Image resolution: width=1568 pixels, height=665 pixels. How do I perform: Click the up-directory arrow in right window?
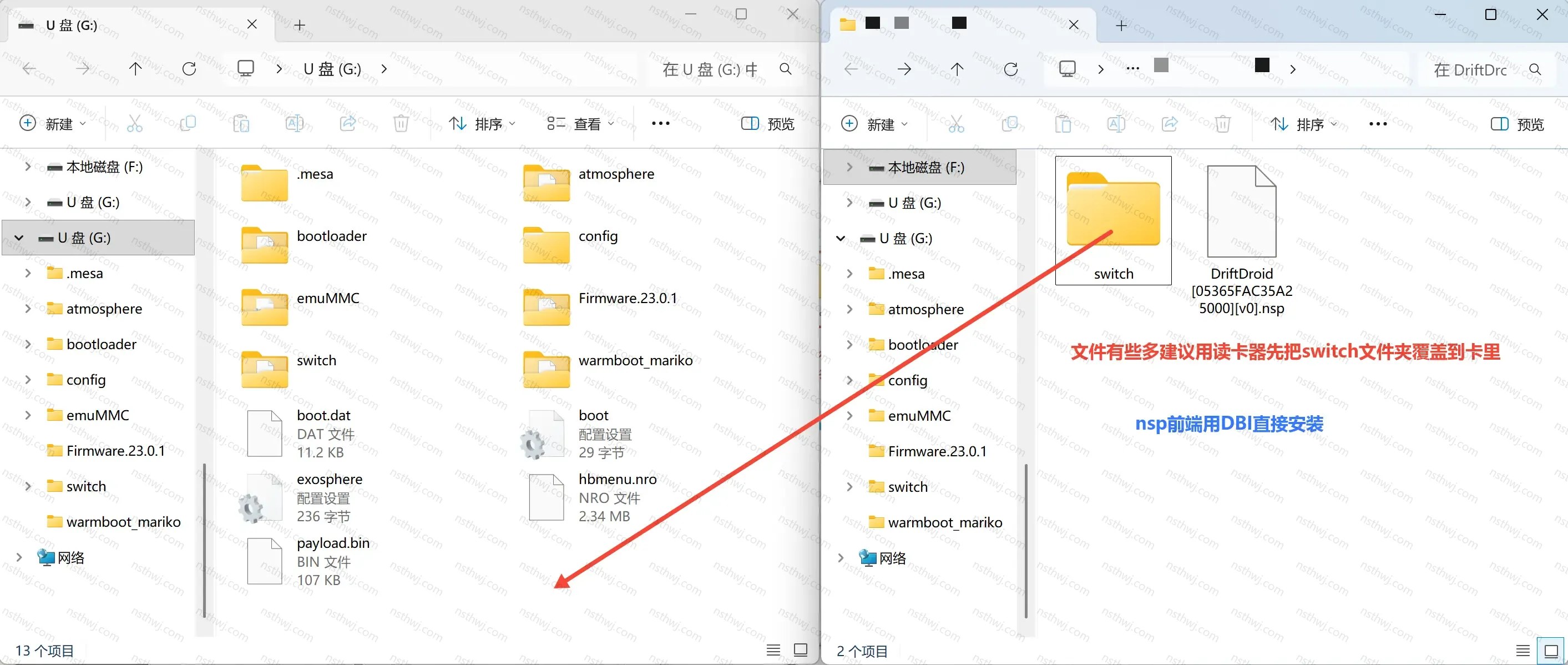point(957,69)
